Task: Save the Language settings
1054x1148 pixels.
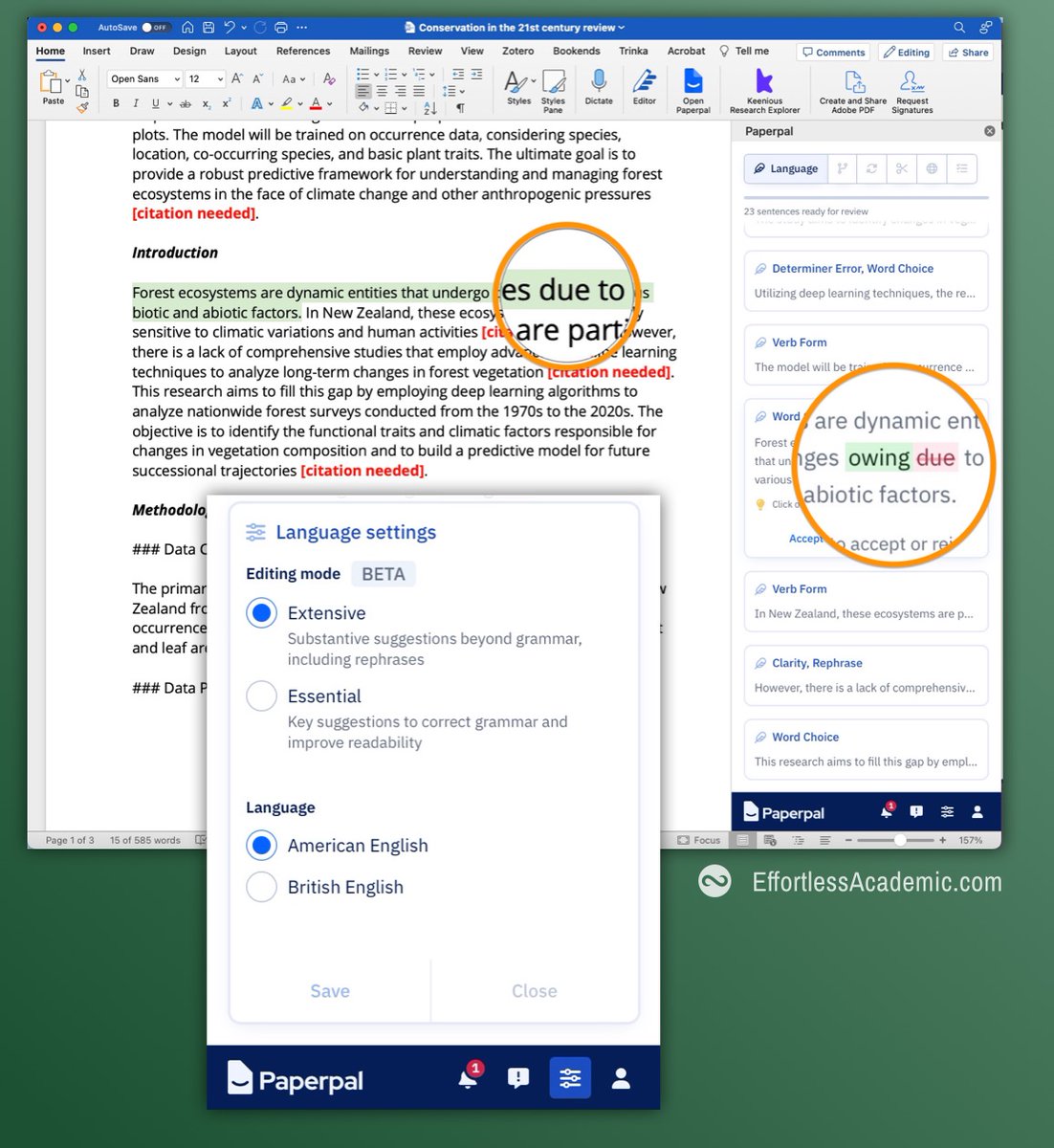Action: [x=329, y=990]
